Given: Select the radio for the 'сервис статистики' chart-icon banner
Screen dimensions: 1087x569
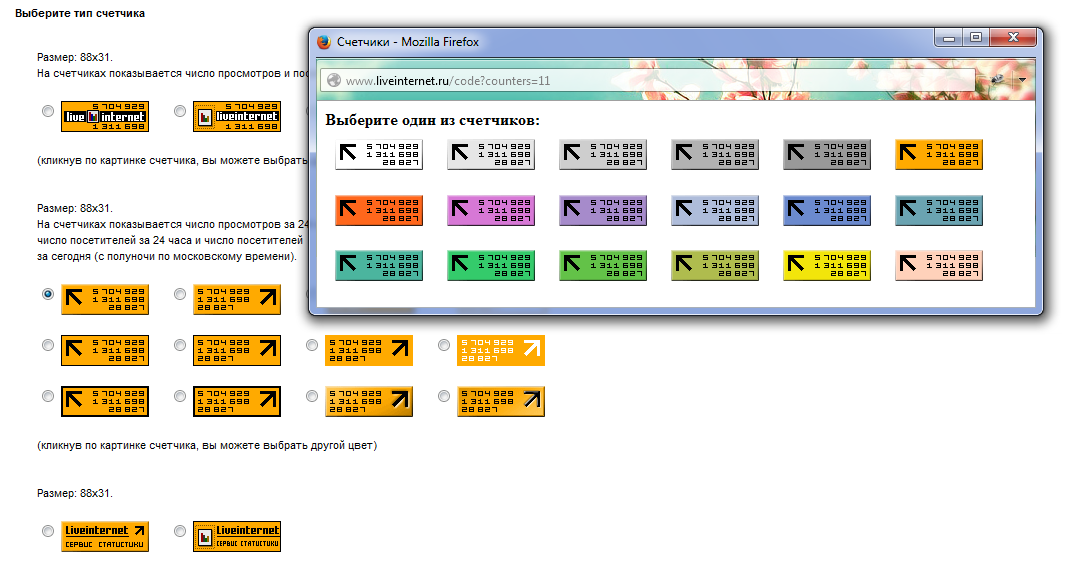Looking at the screenshot, I should coord(180,531).
